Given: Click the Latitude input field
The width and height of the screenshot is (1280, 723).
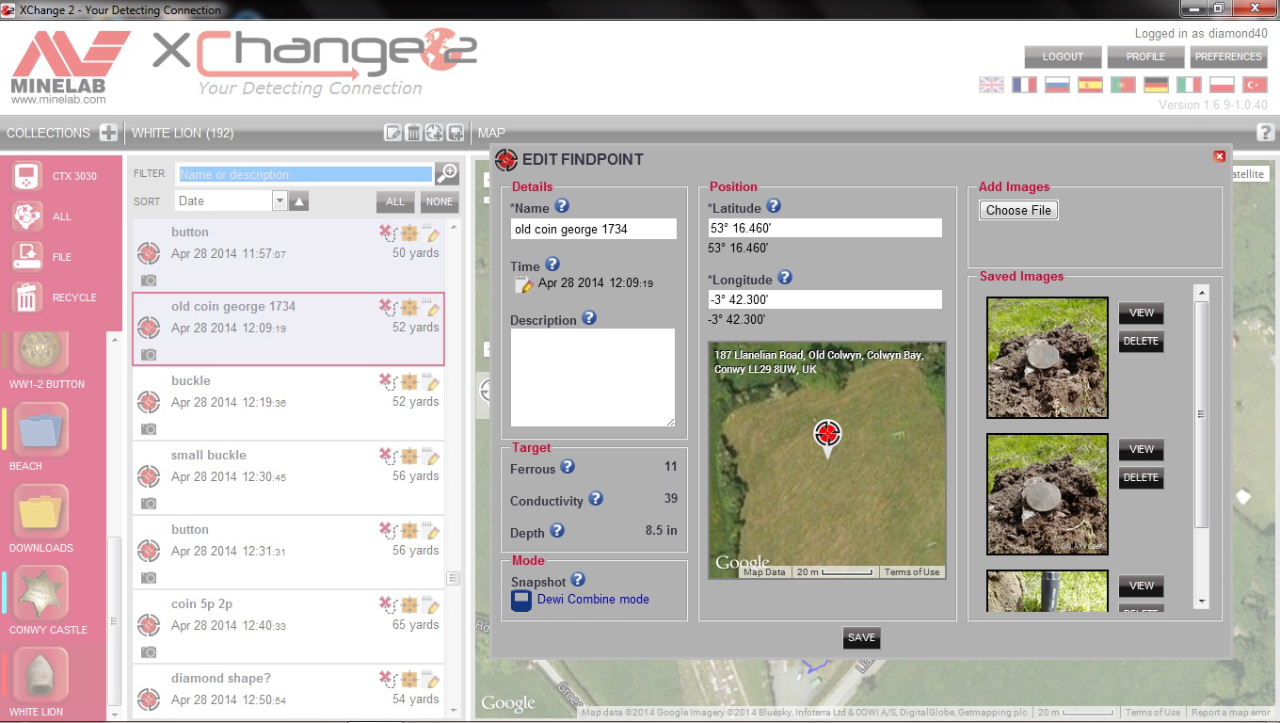Looking at the screenshot, I should pos(825,228).
